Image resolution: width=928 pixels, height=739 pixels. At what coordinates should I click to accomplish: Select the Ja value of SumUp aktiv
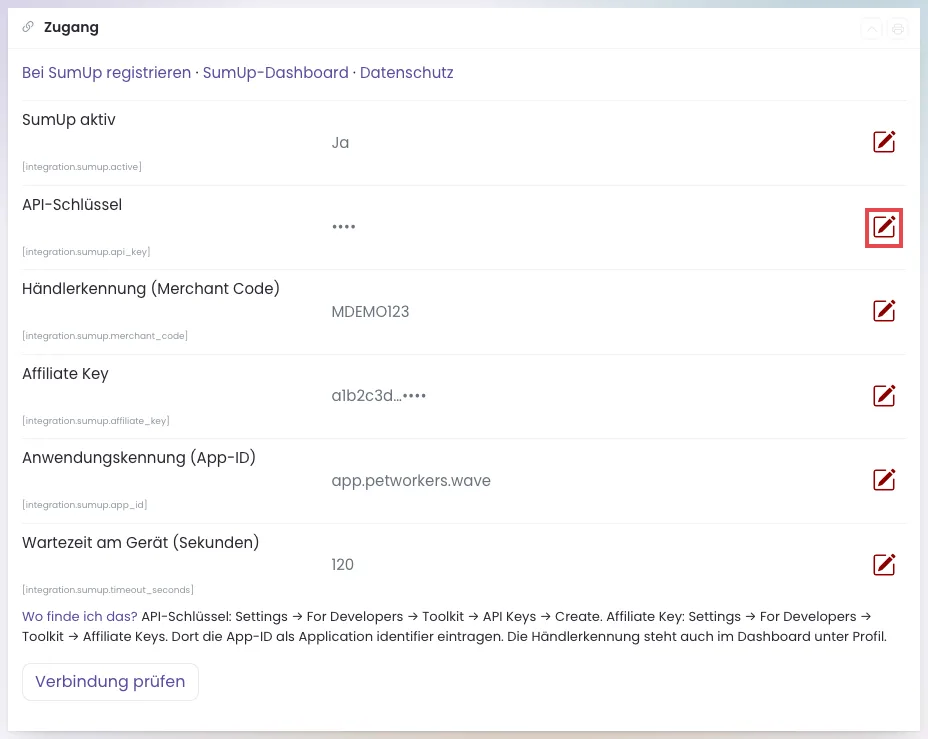coord(340,143)
